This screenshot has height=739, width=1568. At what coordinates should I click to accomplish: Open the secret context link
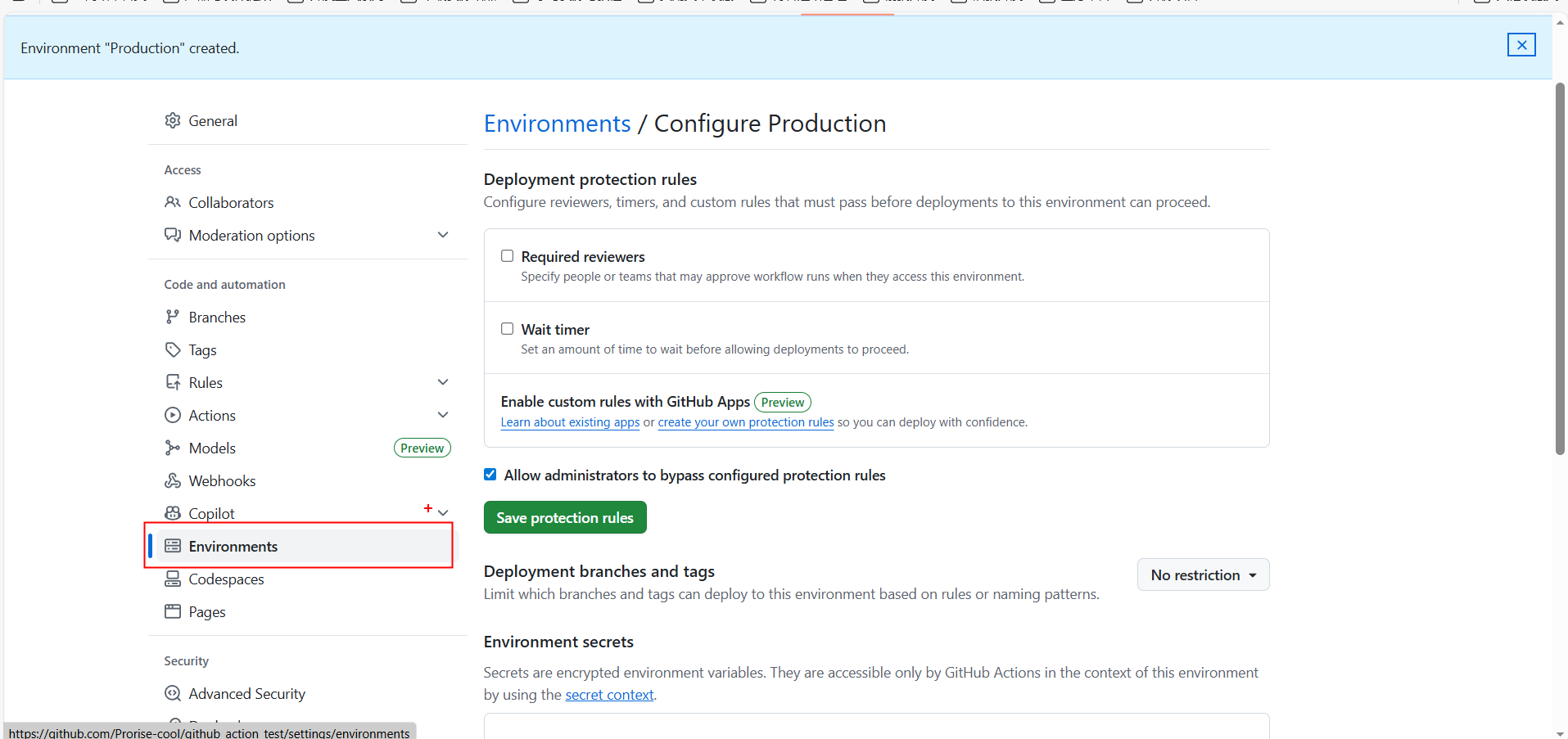[x=609, y=695]
